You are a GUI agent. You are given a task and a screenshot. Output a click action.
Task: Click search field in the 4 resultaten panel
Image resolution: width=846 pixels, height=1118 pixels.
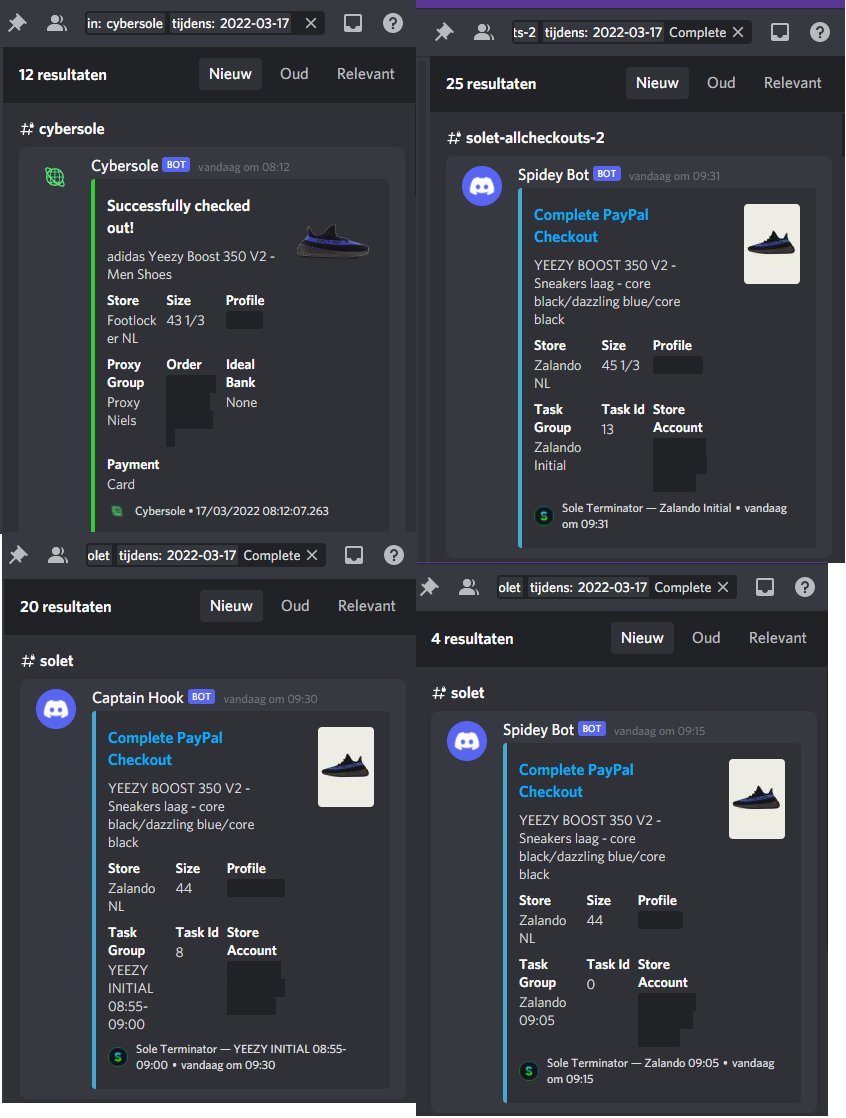[x=616, y=588]
